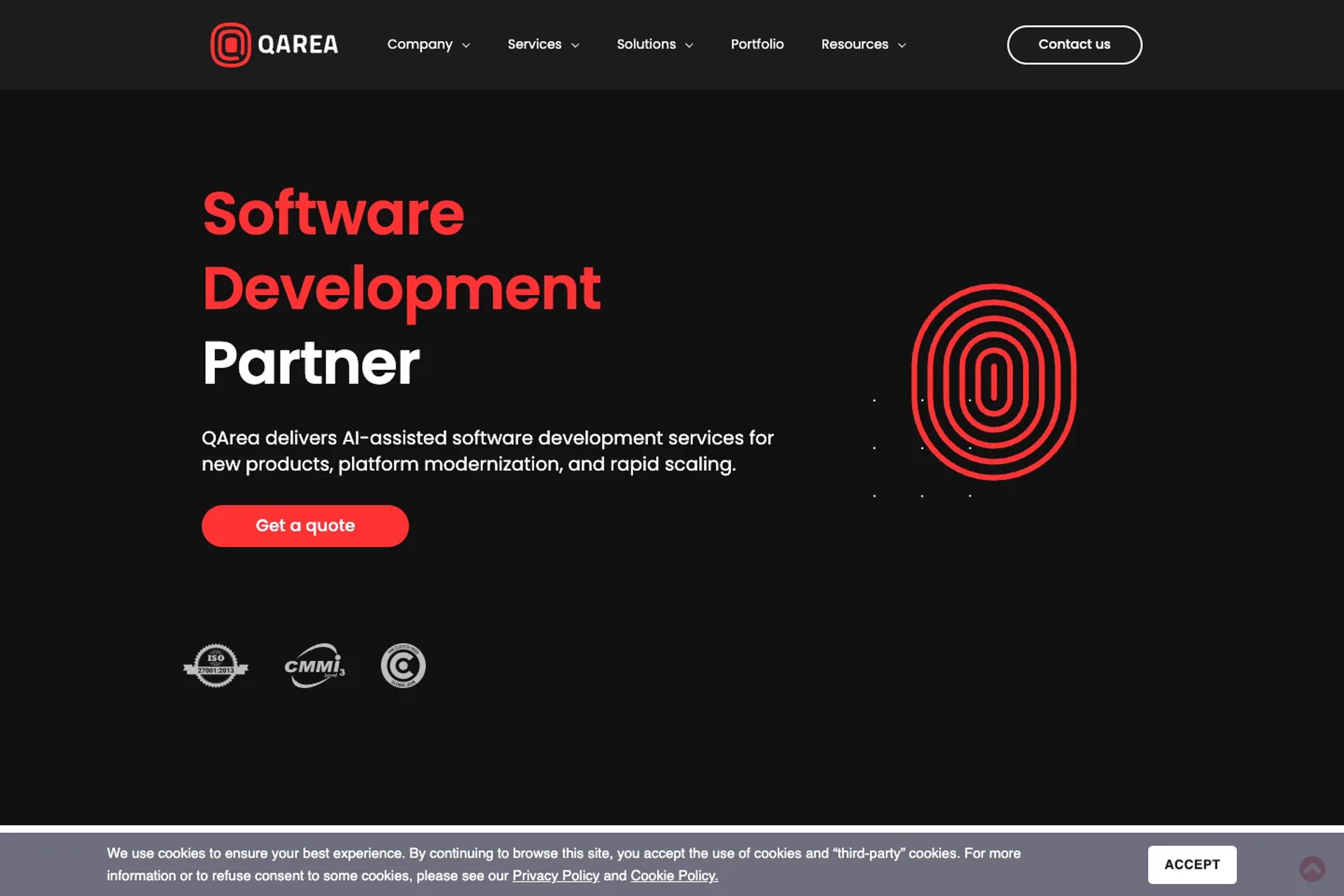Click the Contact us button
1344x896 pixels.
(x=1074, y=44)
